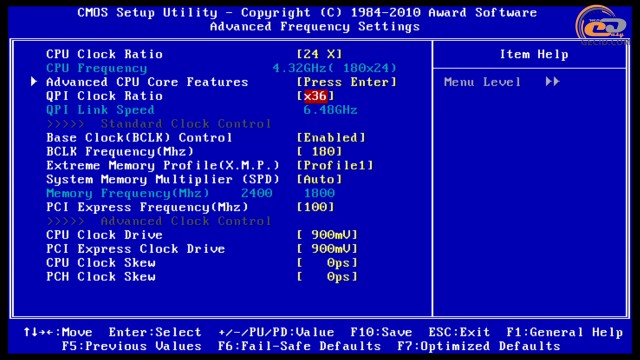Open the [24 X] CPU ratio value

(320, 54)
